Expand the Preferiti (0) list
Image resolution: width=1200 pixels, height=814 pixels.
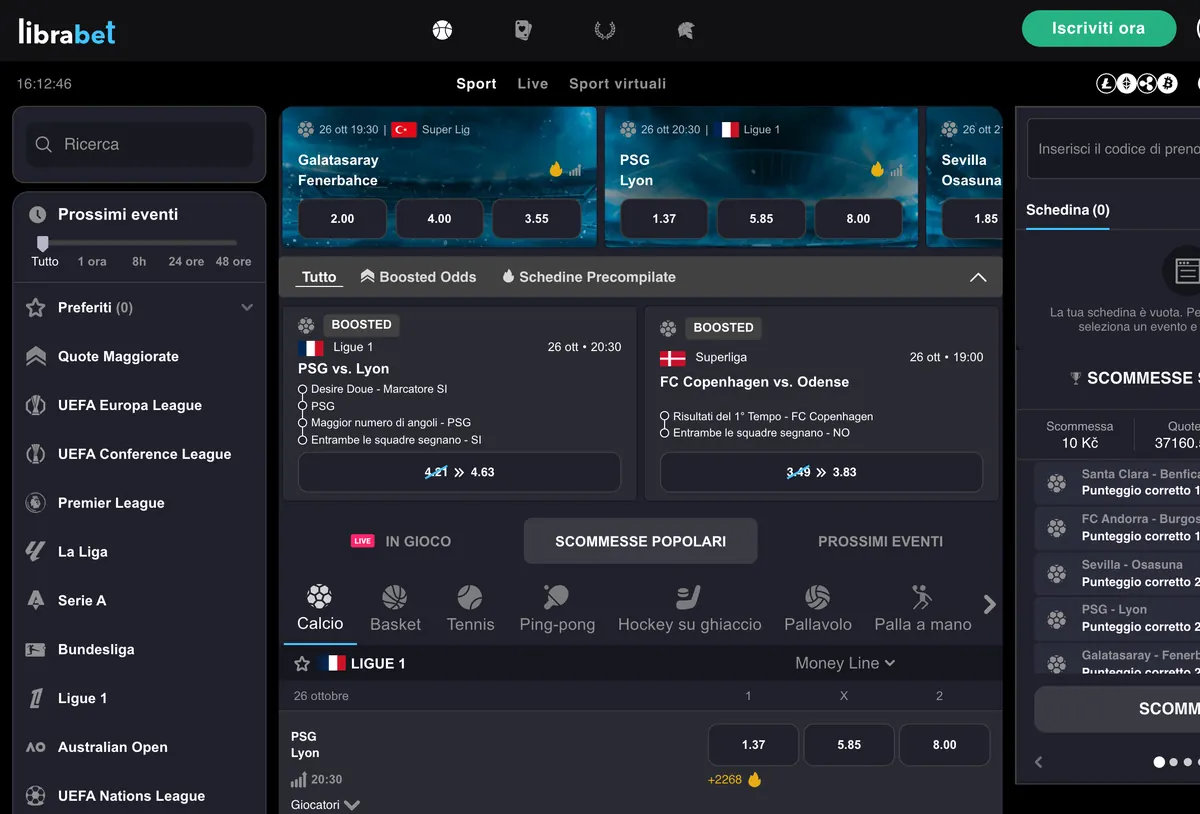click(x=247, y=308)
